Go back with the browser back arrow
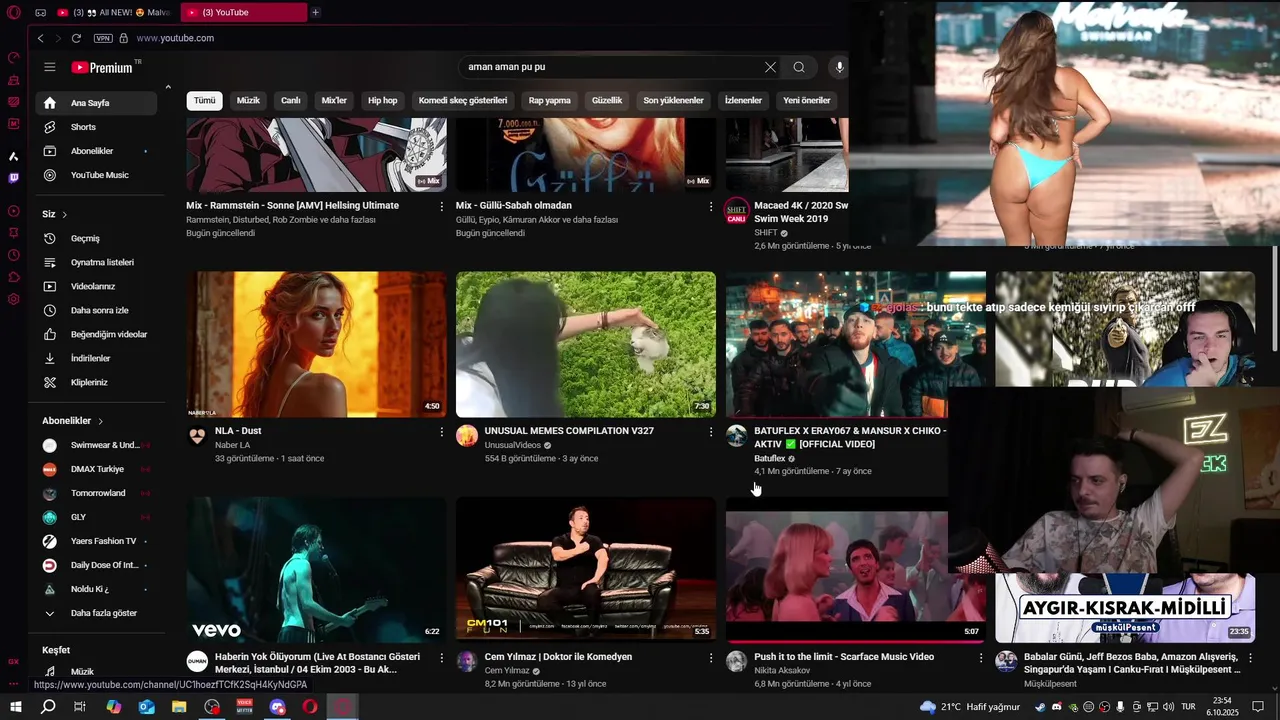This screenshot has height=720, width=1280. (x=40, y=38)
